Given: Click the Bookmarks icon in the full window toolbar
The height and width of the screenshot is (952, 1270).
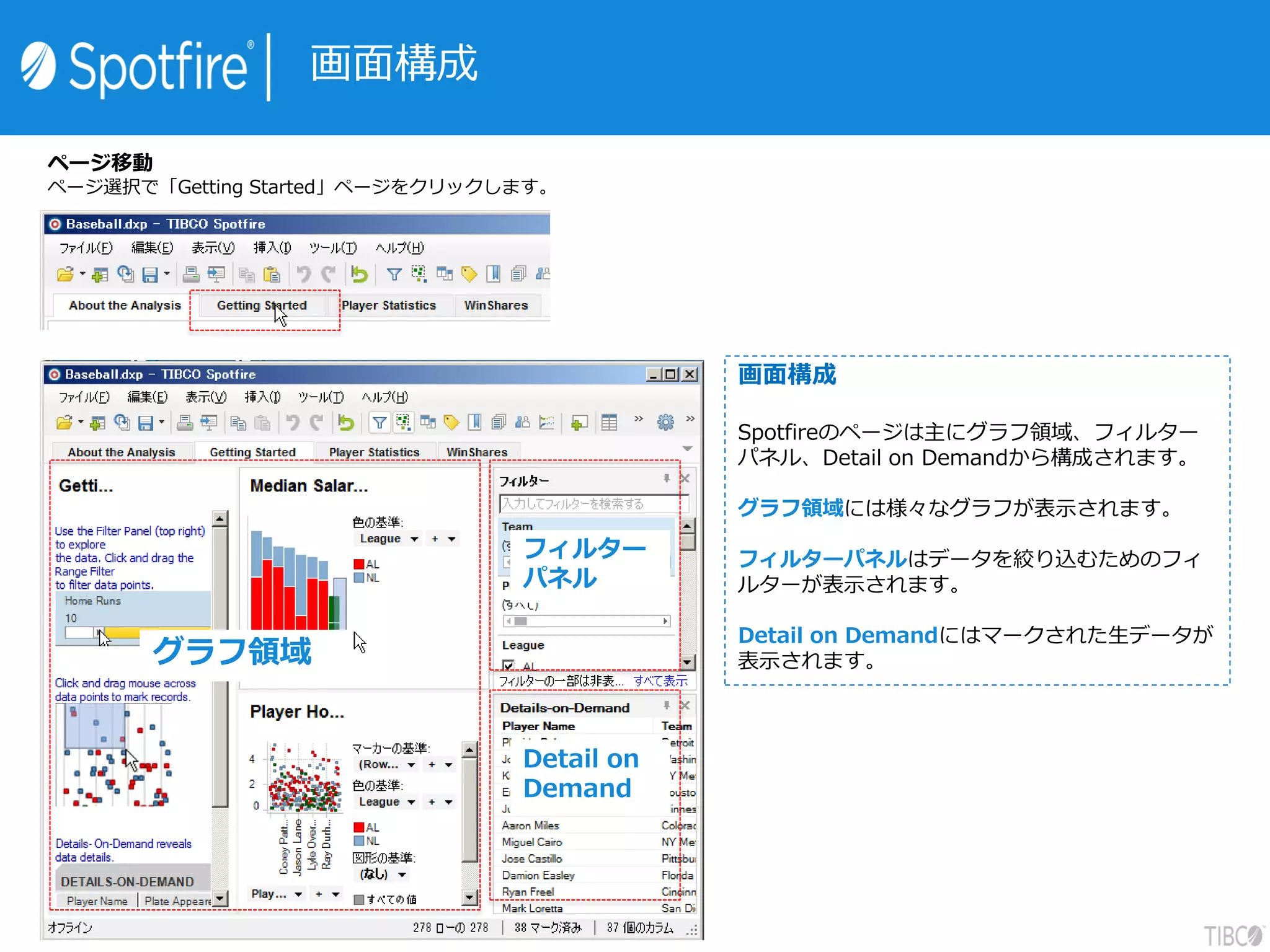Looking at the screenshot, I should 475,423.
